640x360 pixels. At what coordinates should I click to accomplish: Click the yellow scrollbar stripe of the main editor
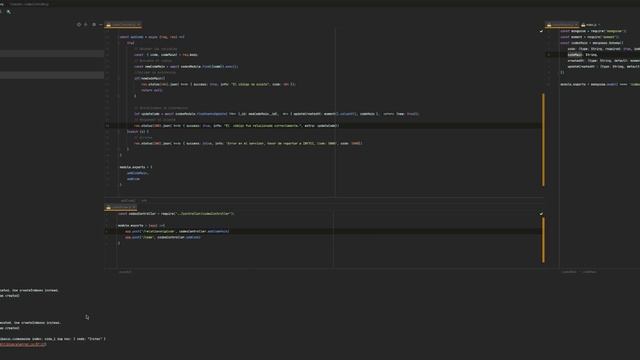pyautogui.click(x=543, y=140)
